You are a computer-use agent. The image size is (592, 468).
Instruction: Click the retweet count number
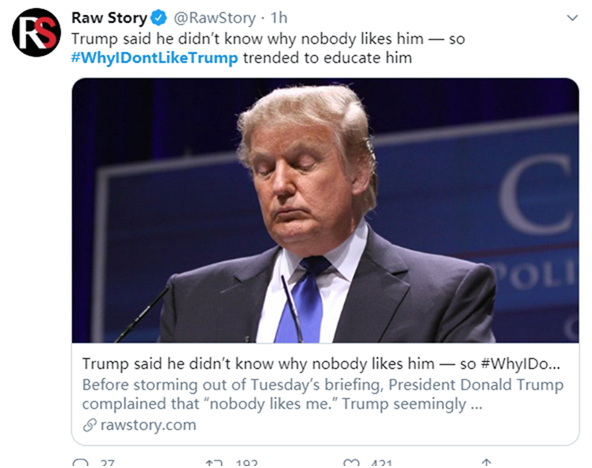click(247, 464)
